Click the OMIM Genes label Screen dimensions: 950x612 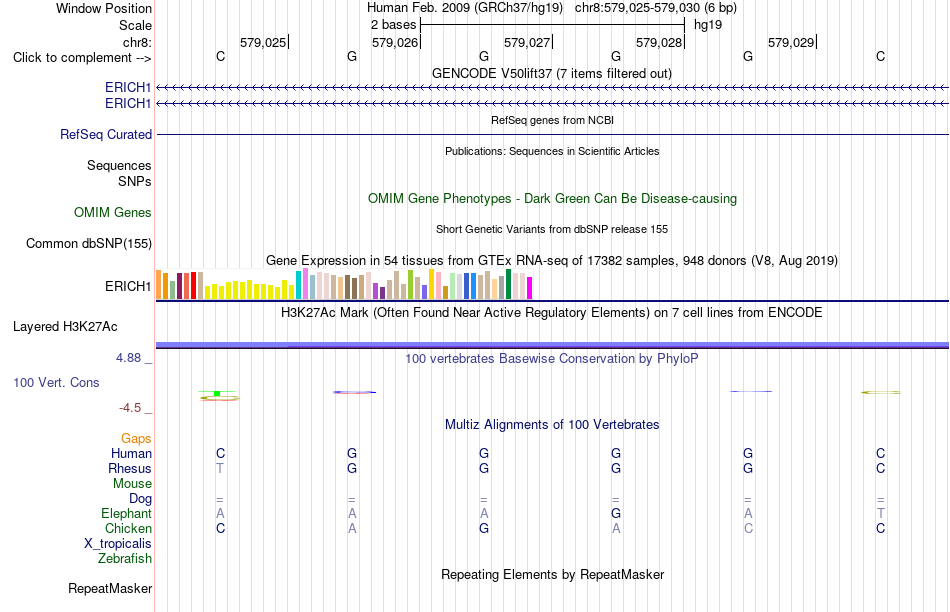pos(112,213)
